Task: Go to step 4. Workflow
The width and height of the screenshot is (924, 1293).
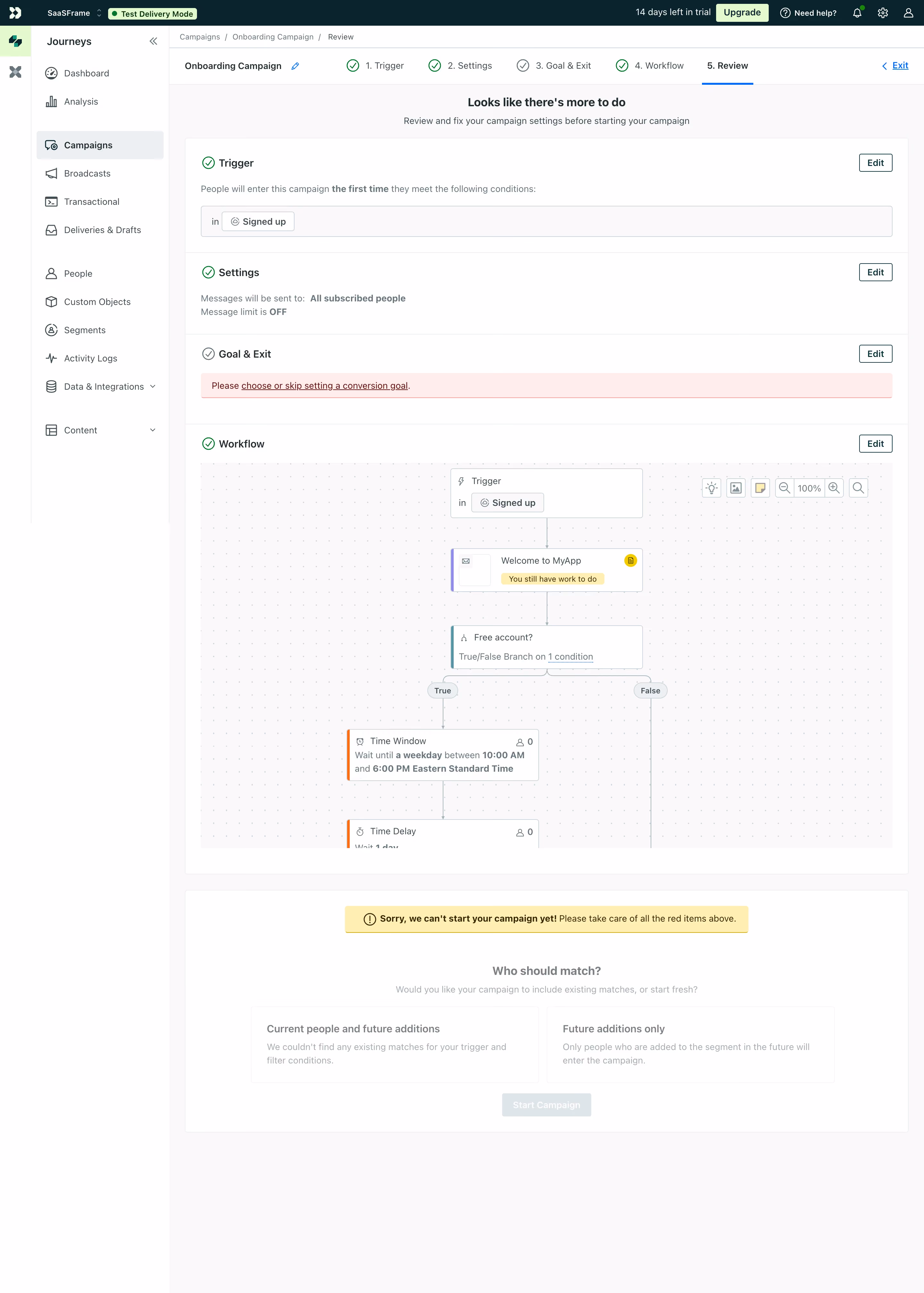Action: [649, 66]
